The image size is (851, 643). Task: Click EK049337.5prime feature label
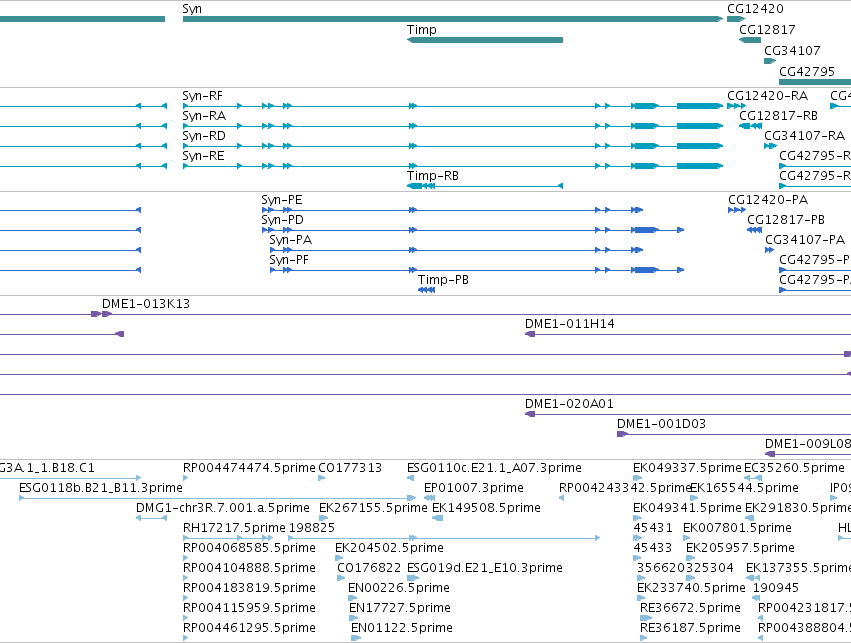coord(687,468)
